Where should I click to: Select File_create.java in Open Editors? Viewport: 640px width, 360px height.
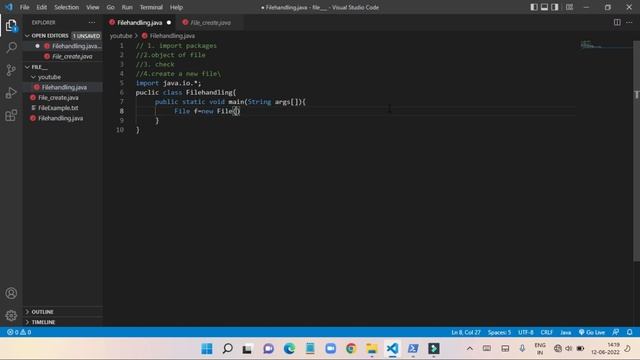click(x=72, y=56)
